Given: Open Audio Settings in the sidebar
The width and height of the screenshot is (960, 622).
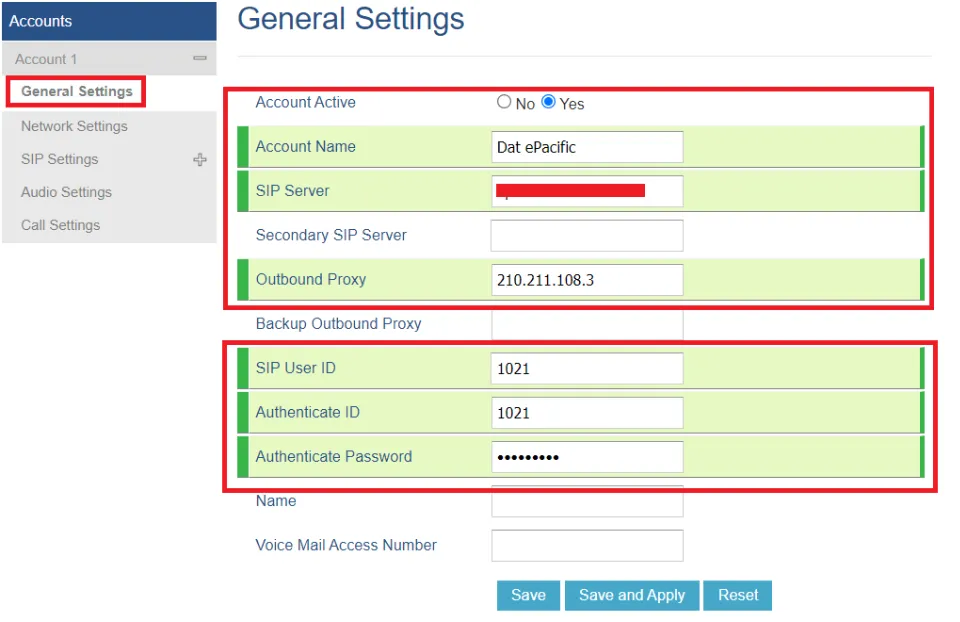Looking at the screenshot, I should click(66, 192).
